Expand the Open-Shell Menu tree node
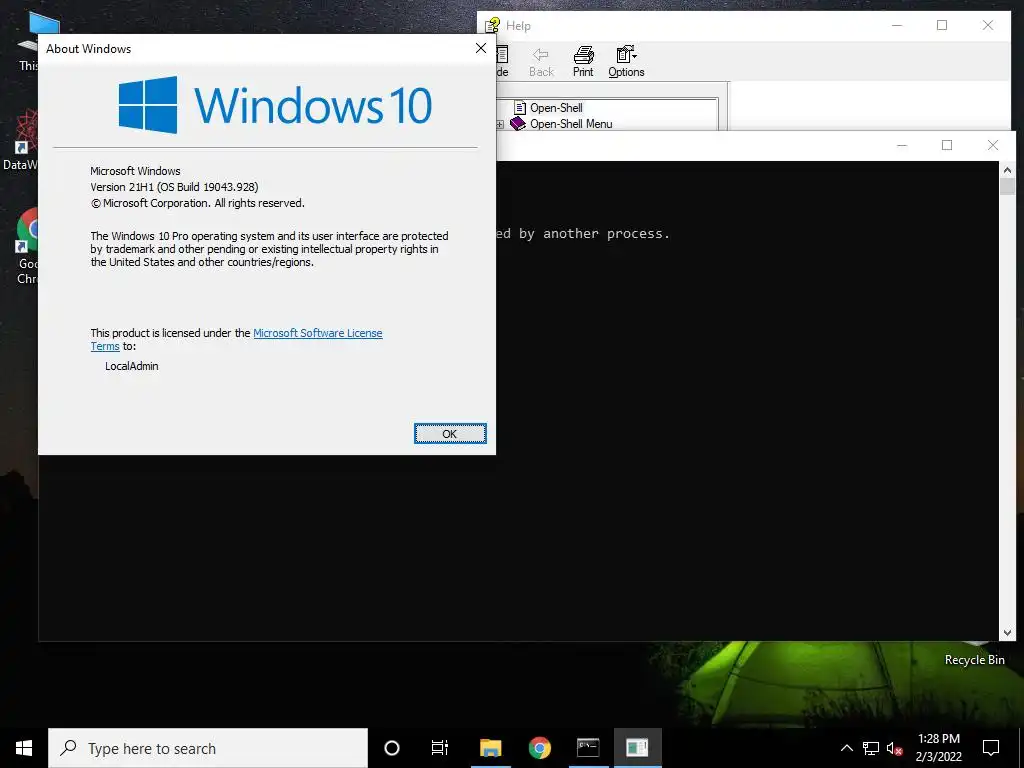 point(500,124)
